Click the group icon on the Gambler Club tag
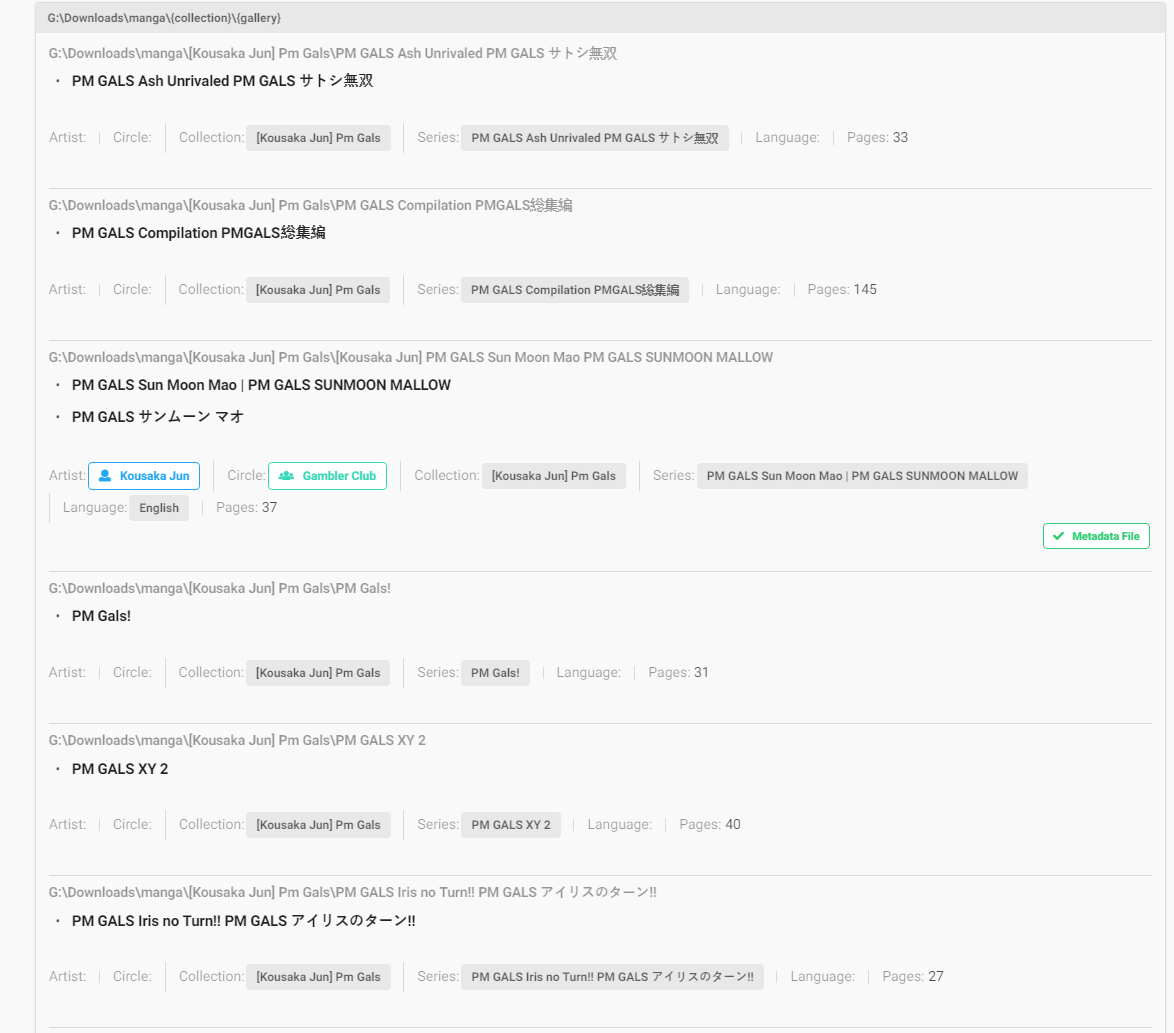The image size is (1174, 1033). click(x=287, y=475)
